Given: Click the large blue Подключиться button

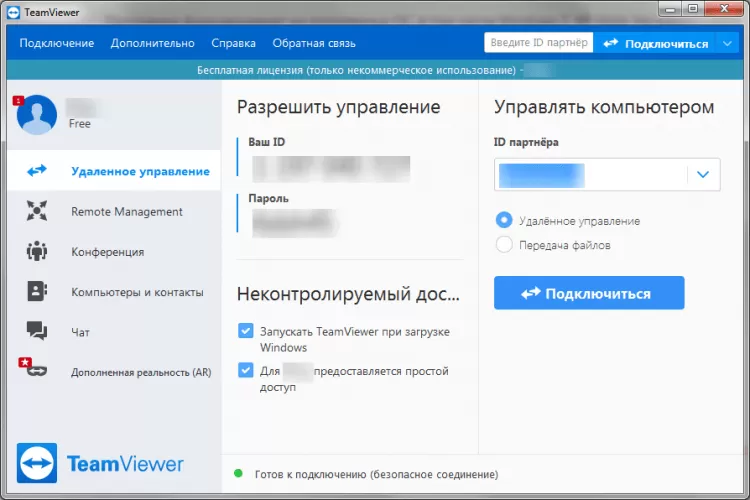Looking at the screenshot, I should click(589, 293).
